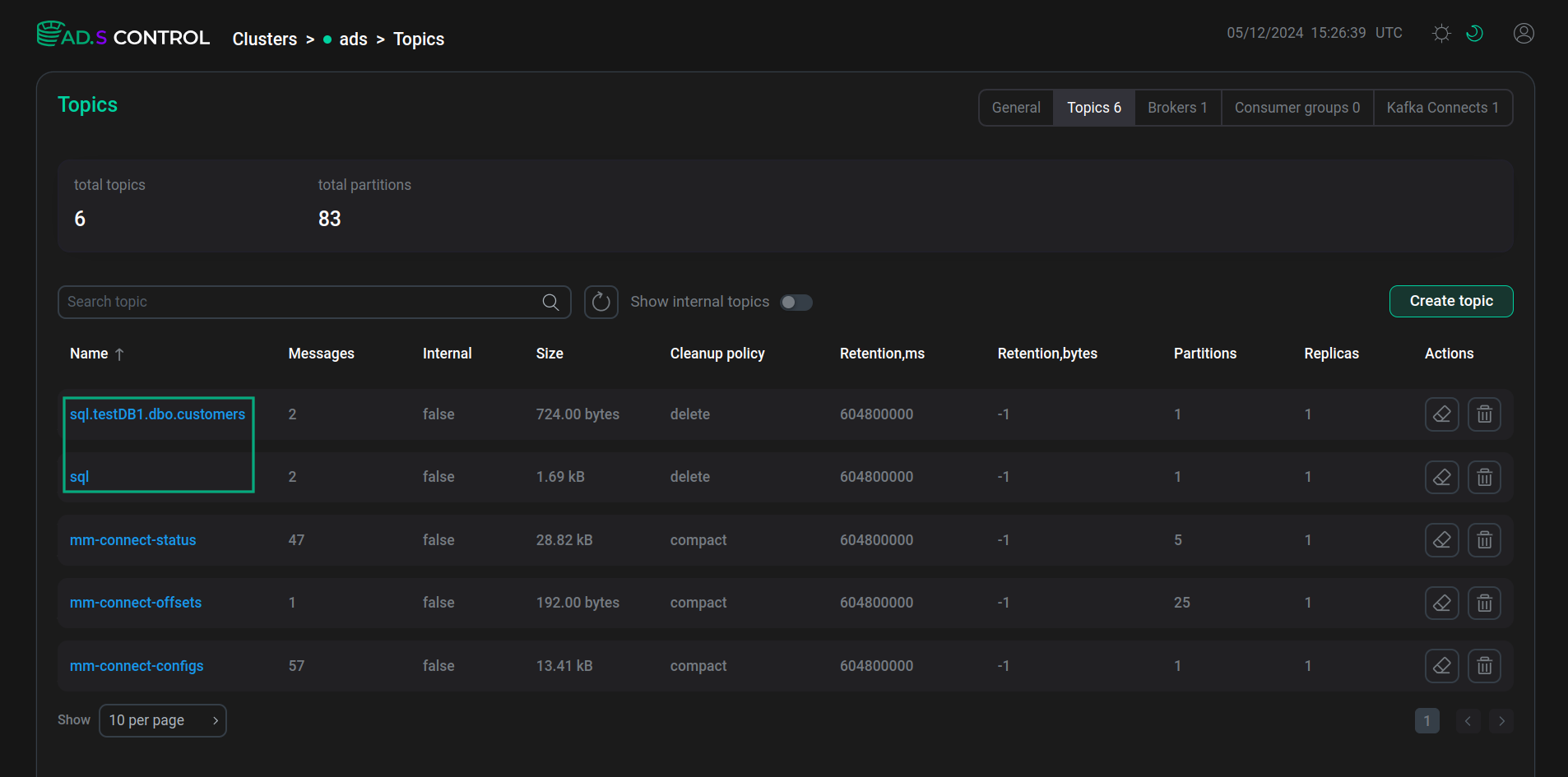Image resolution: width=1568 pixels, height=777 pixels.
Task: Select page 1 in pagination
Action: 1427,721
